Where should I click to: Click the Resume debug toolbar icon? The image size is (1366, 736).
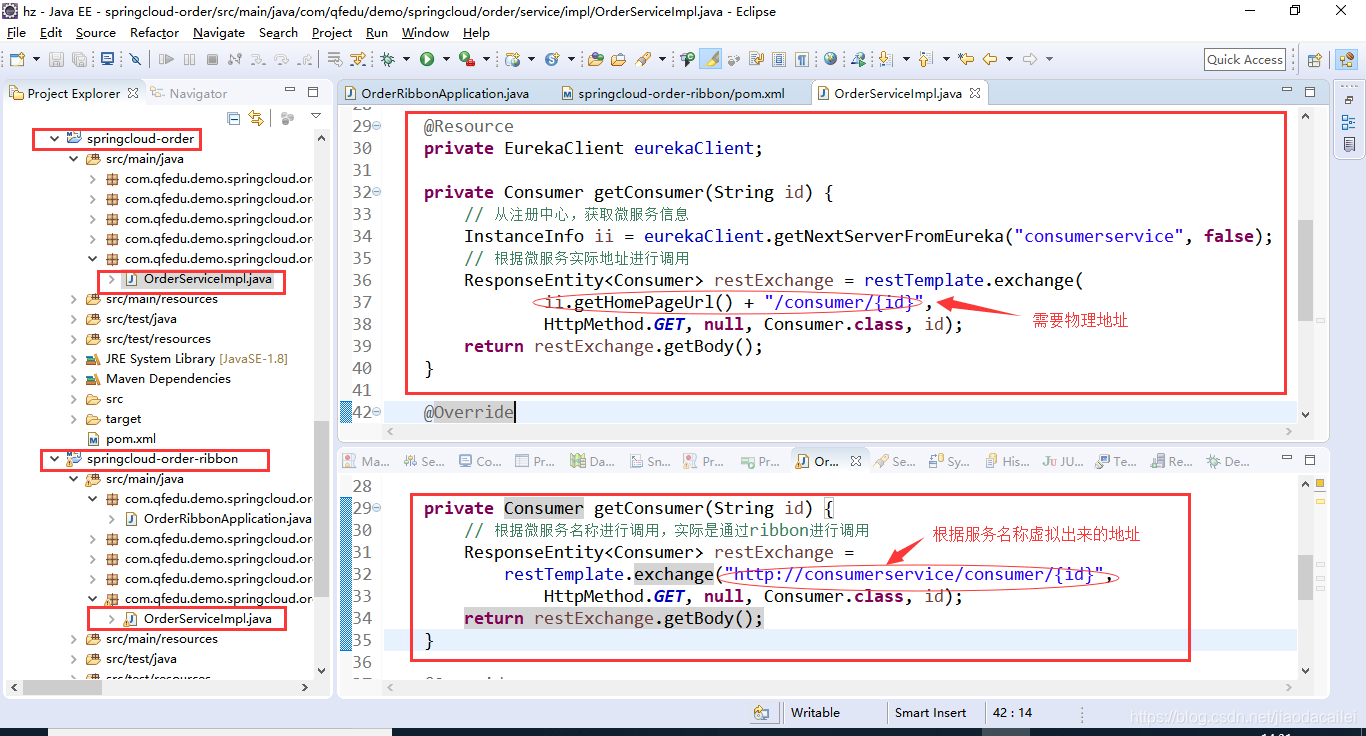click(x=166, y=59)
